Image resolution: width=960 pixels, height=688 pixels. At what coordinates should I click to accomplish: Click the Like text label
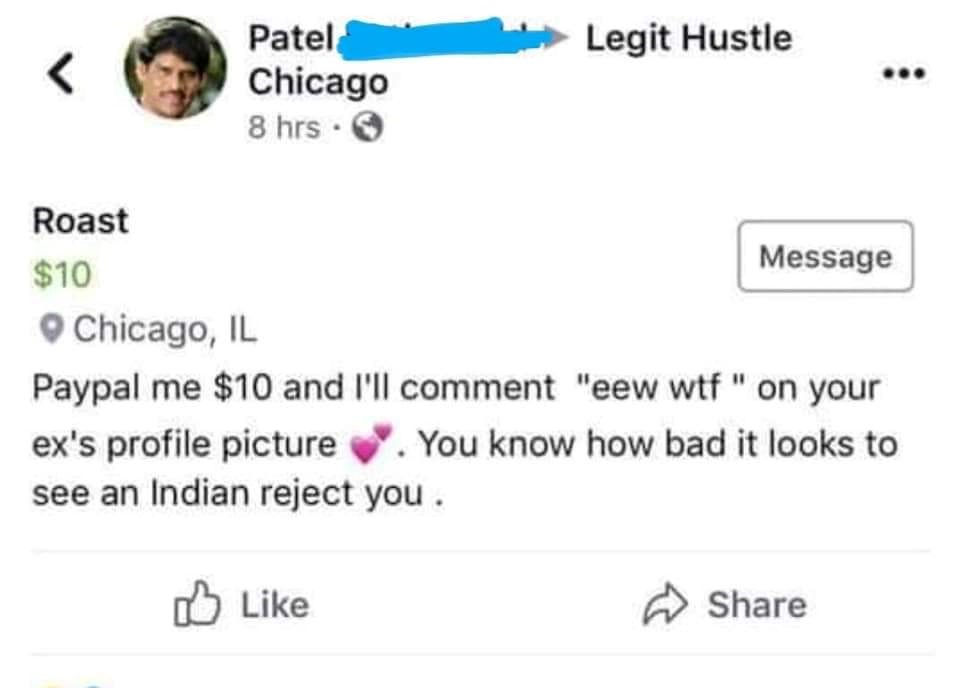275,605
